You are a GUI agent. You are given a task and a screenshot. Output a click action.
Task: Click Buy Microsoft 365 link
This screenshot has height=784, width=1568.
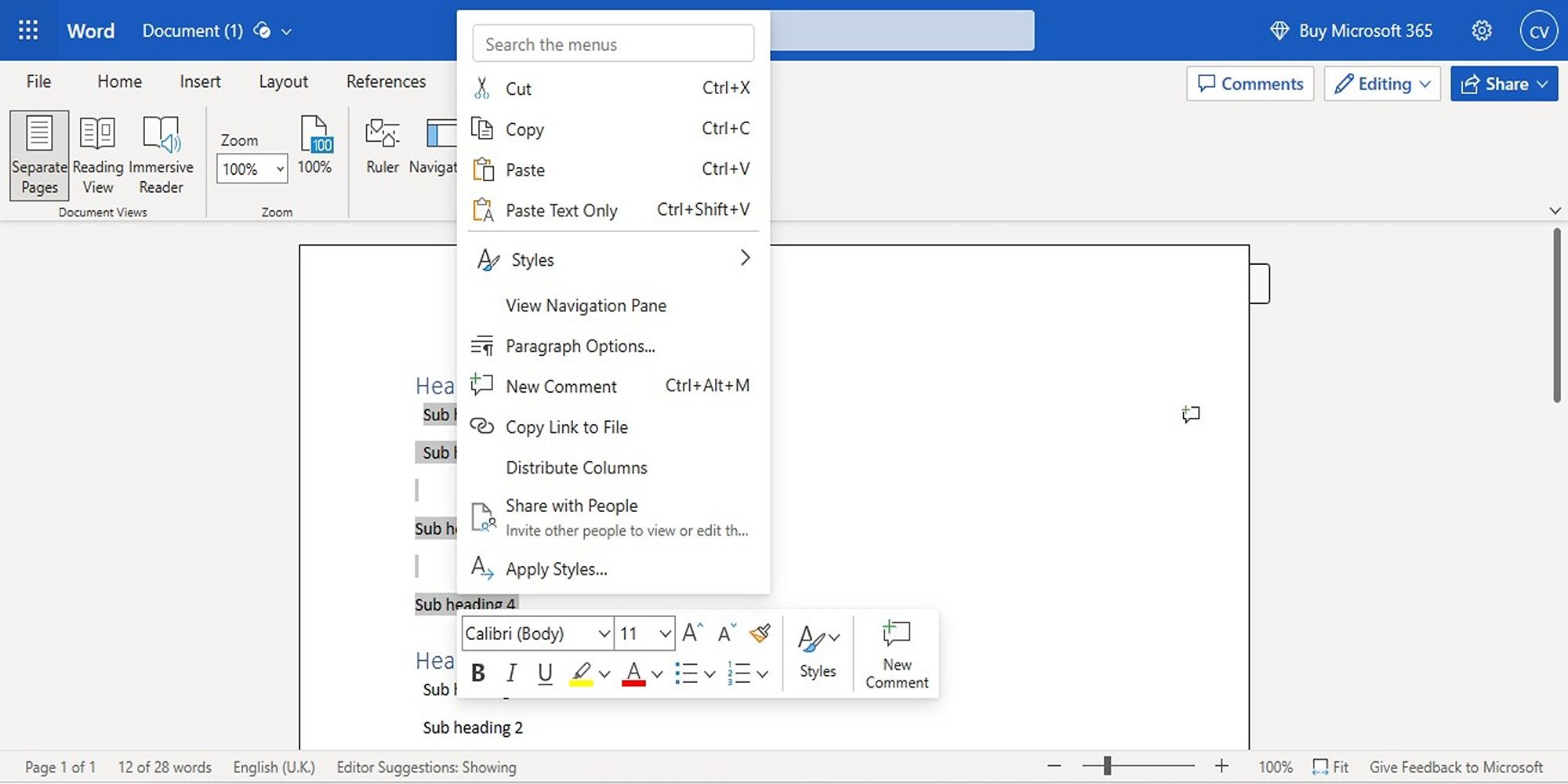[x=1351, y=31]
